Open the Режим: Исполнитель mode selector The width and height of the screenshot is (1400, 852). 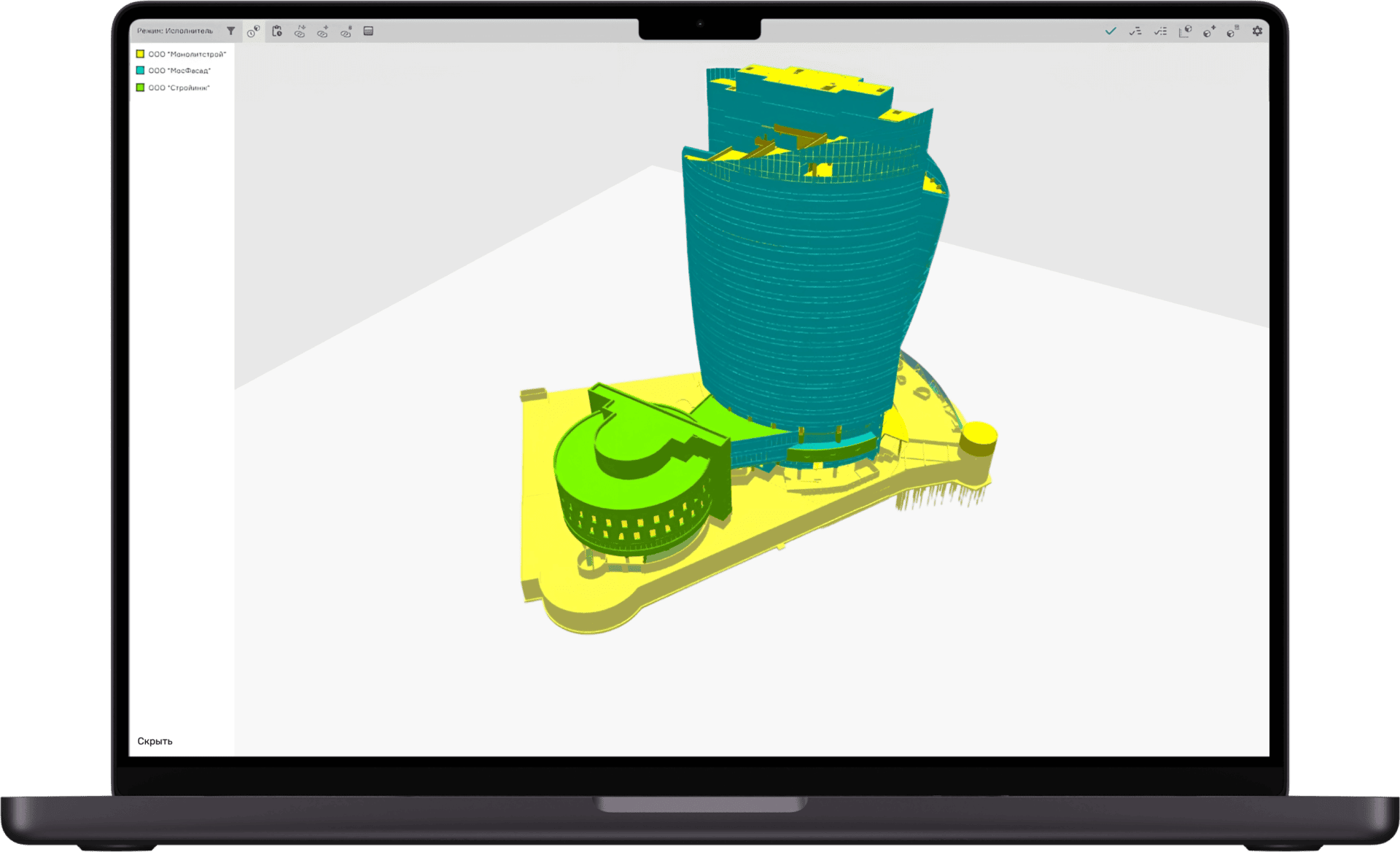point(175,31)
